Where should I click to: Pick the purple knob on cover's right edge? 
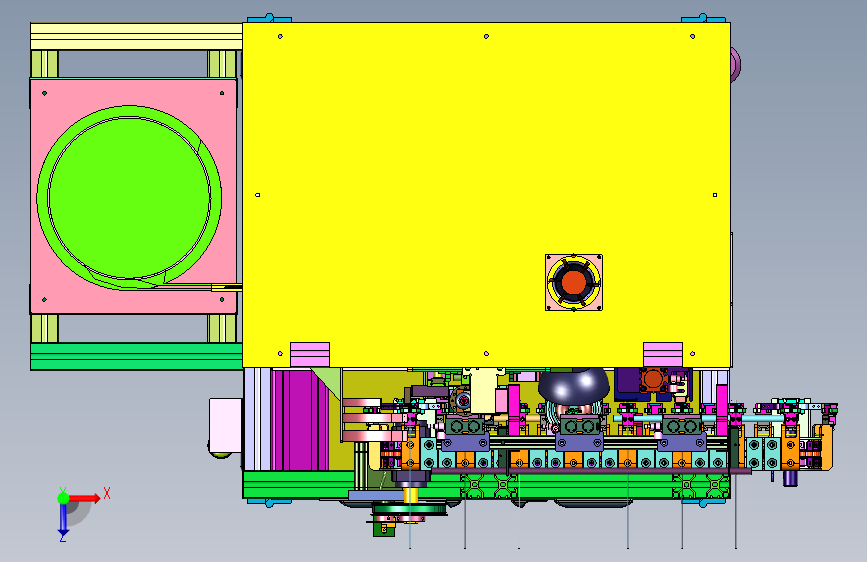(735, 64)
